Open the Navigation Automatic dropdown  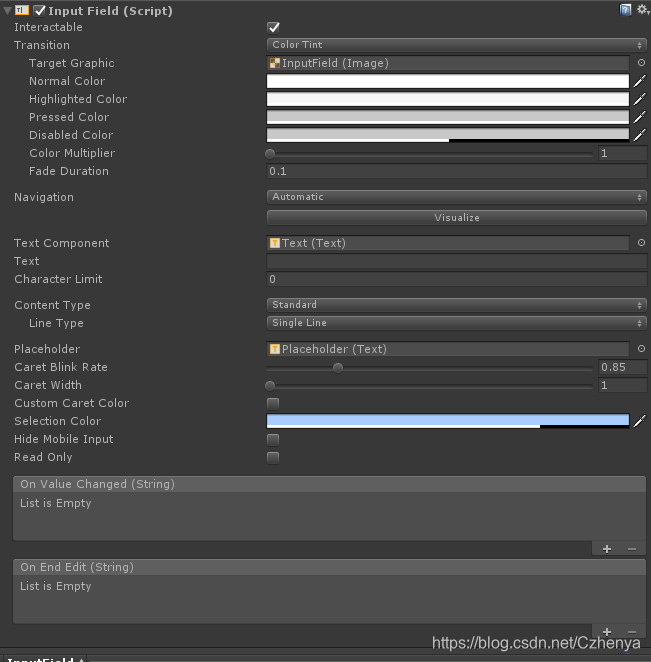tap(456, 197)
